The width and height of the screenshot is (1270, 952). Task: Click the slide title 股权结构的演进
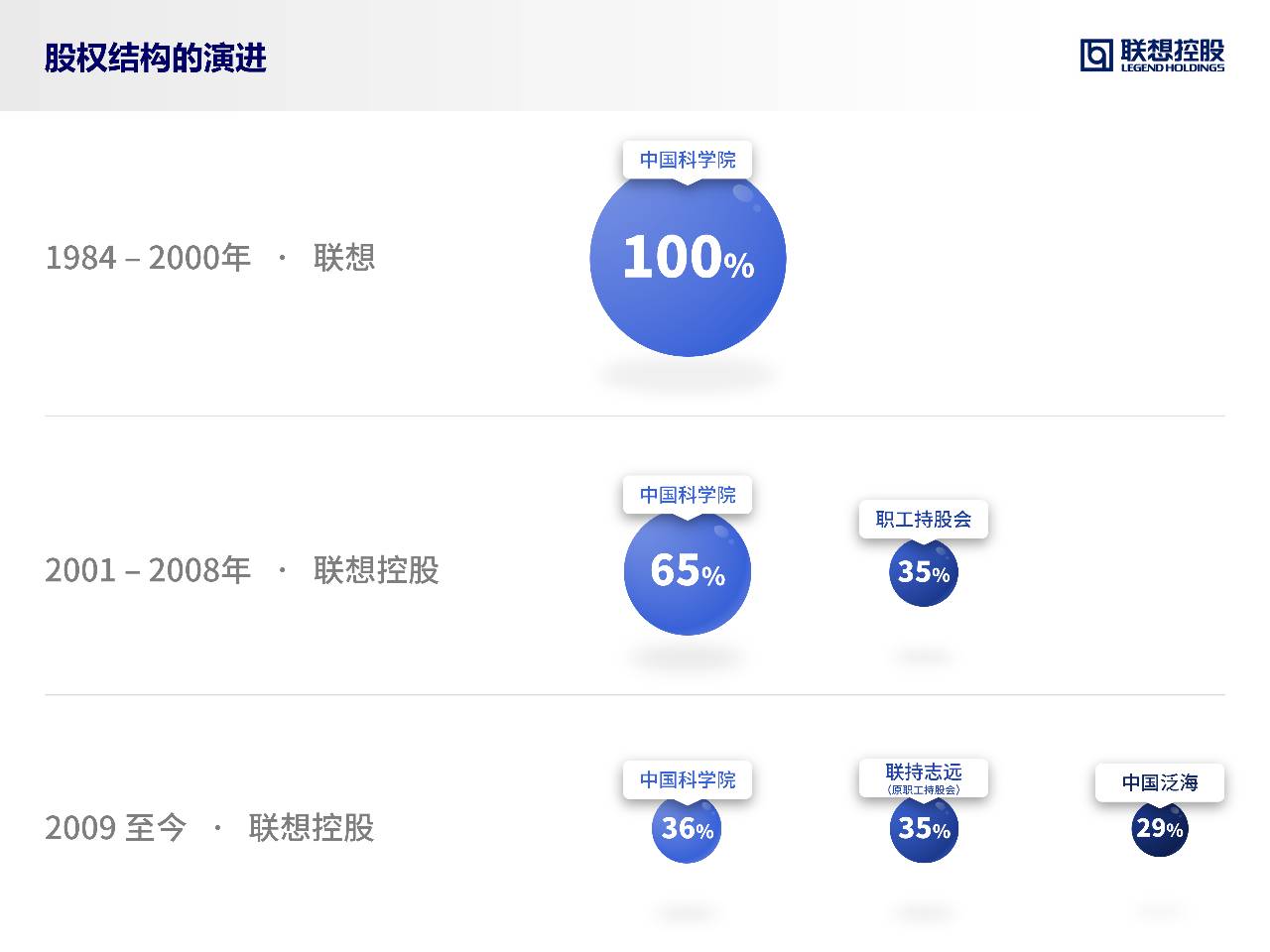[x=156, y=58]
